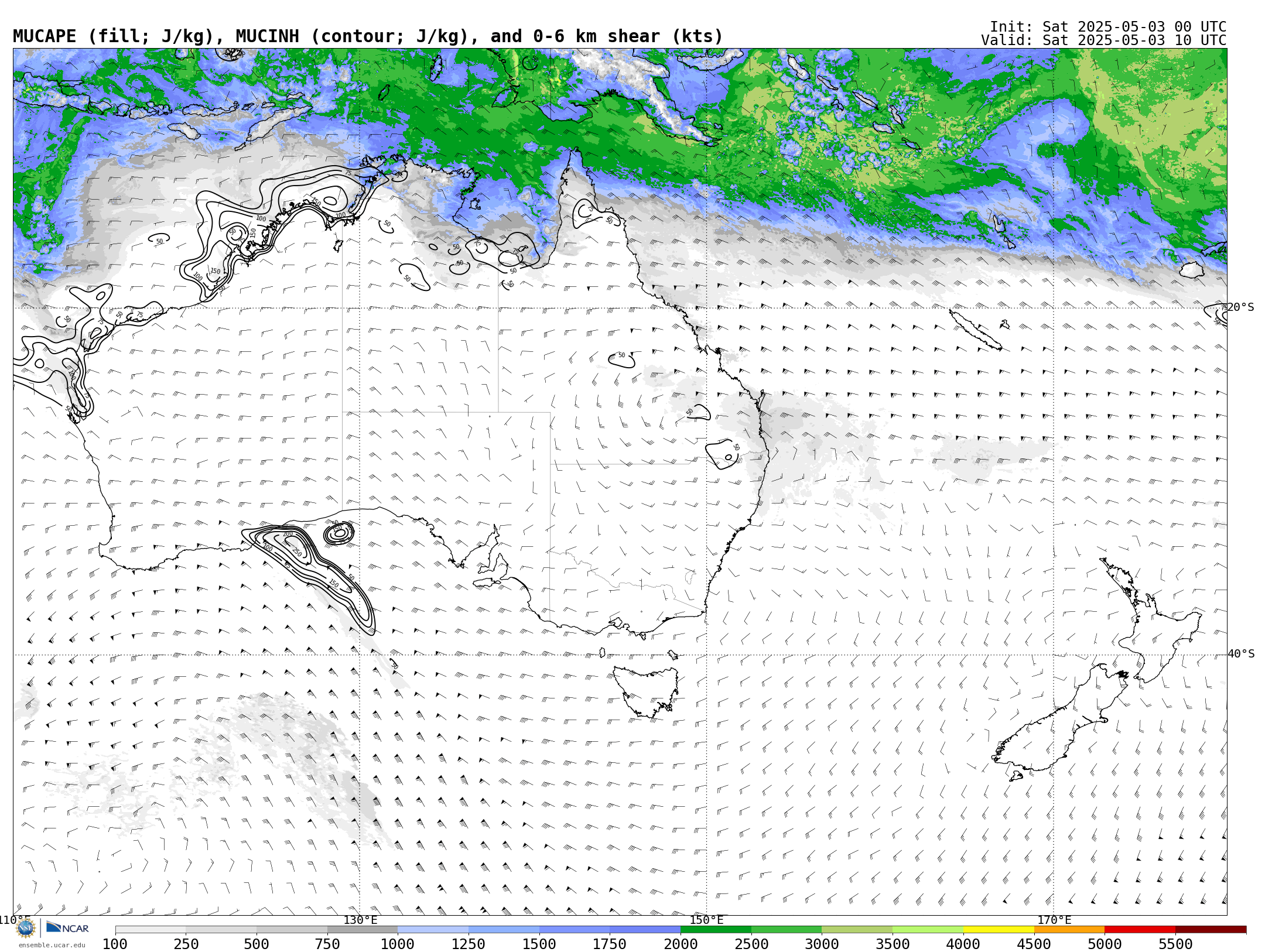Viewport: 1265px width, 952px height.
Task: Click the 130°E longitude label
Action: 360,920
